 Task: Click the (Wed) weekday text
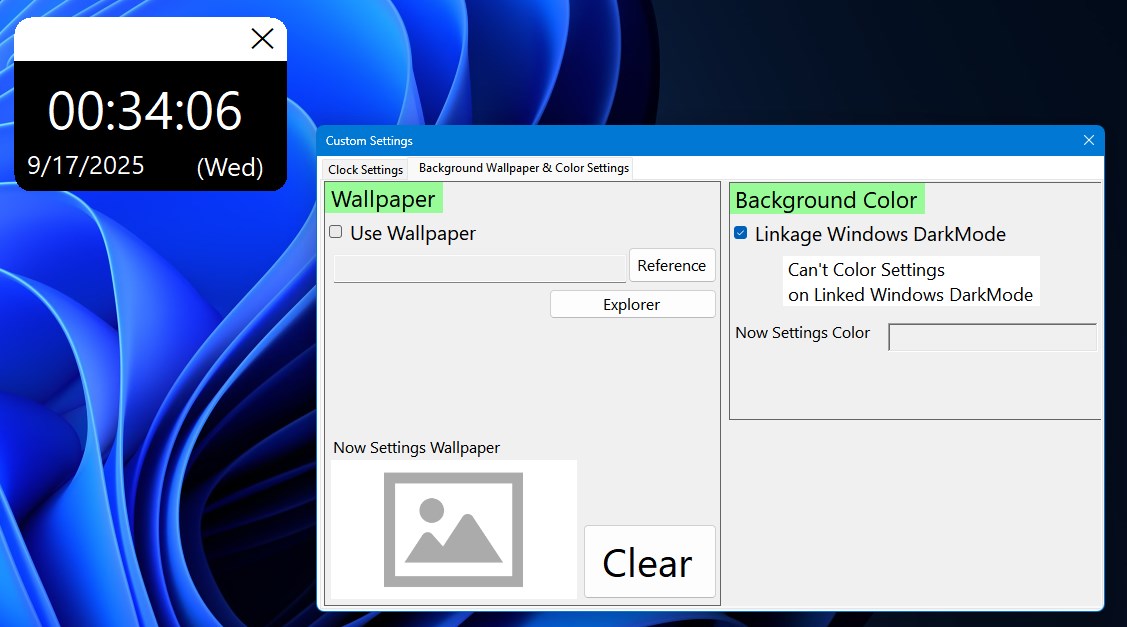(230, 168)
